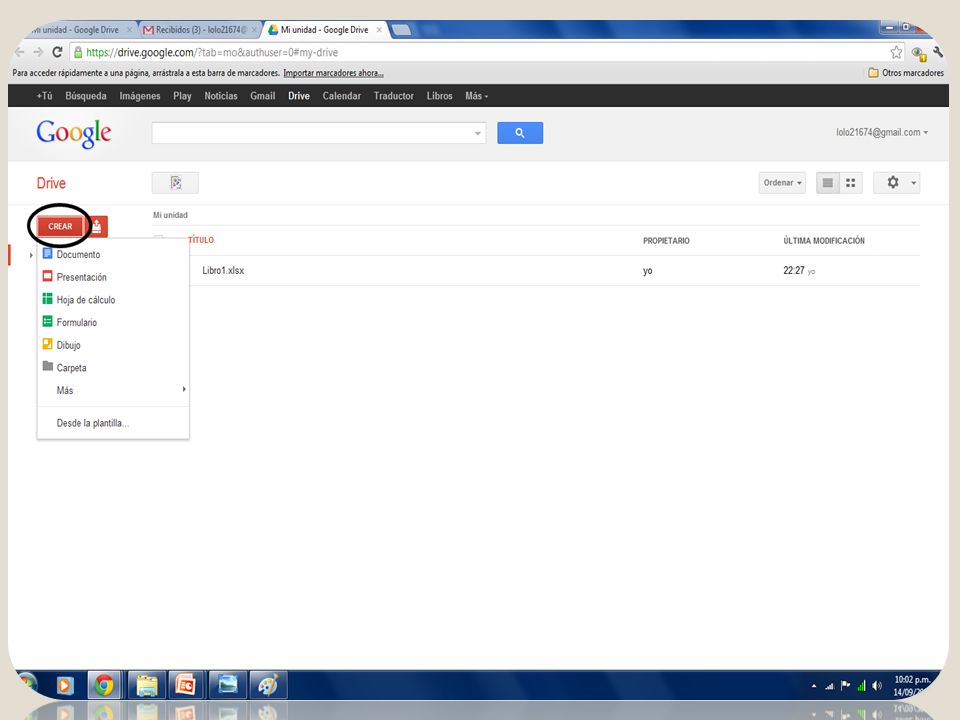
Task: Open the search options dropdown arrow
Action: 478,133
